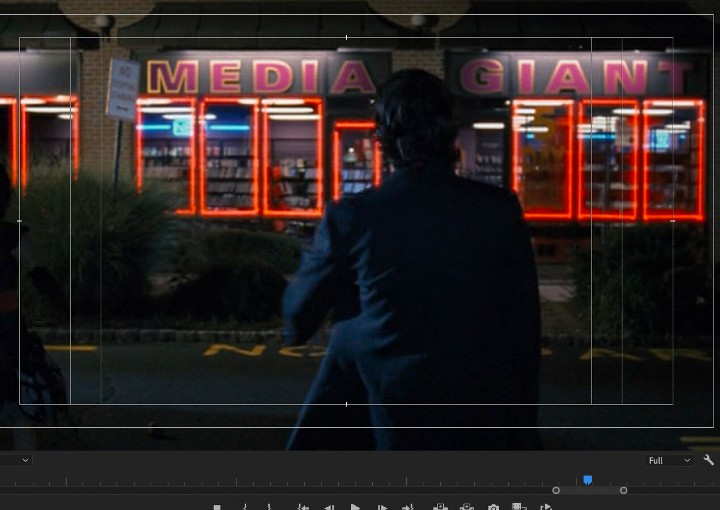The width and height of the screenshot is (720, 510).
Task: Open the zoom level dropdown at left
Action: (x=16, y=460)
